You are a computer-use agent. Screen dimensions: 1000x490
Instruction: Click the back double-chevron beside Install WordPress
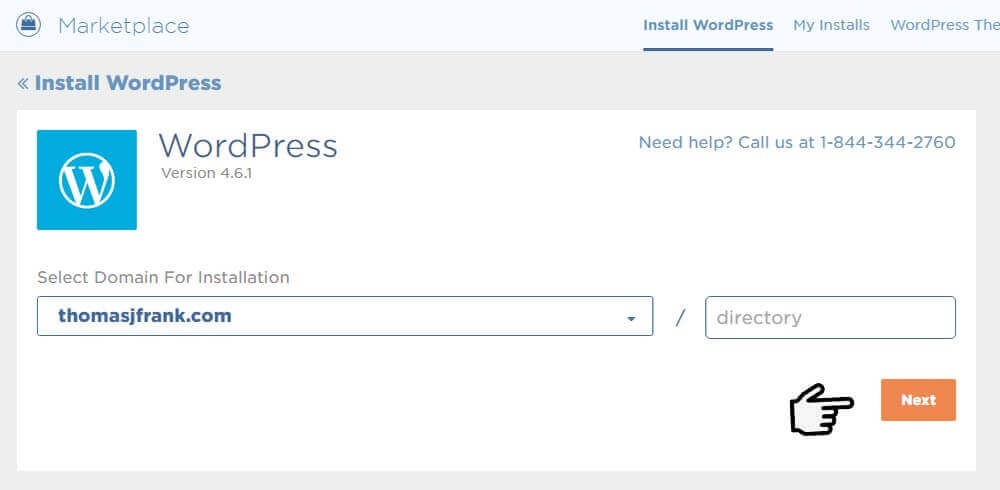coord(23,84)
